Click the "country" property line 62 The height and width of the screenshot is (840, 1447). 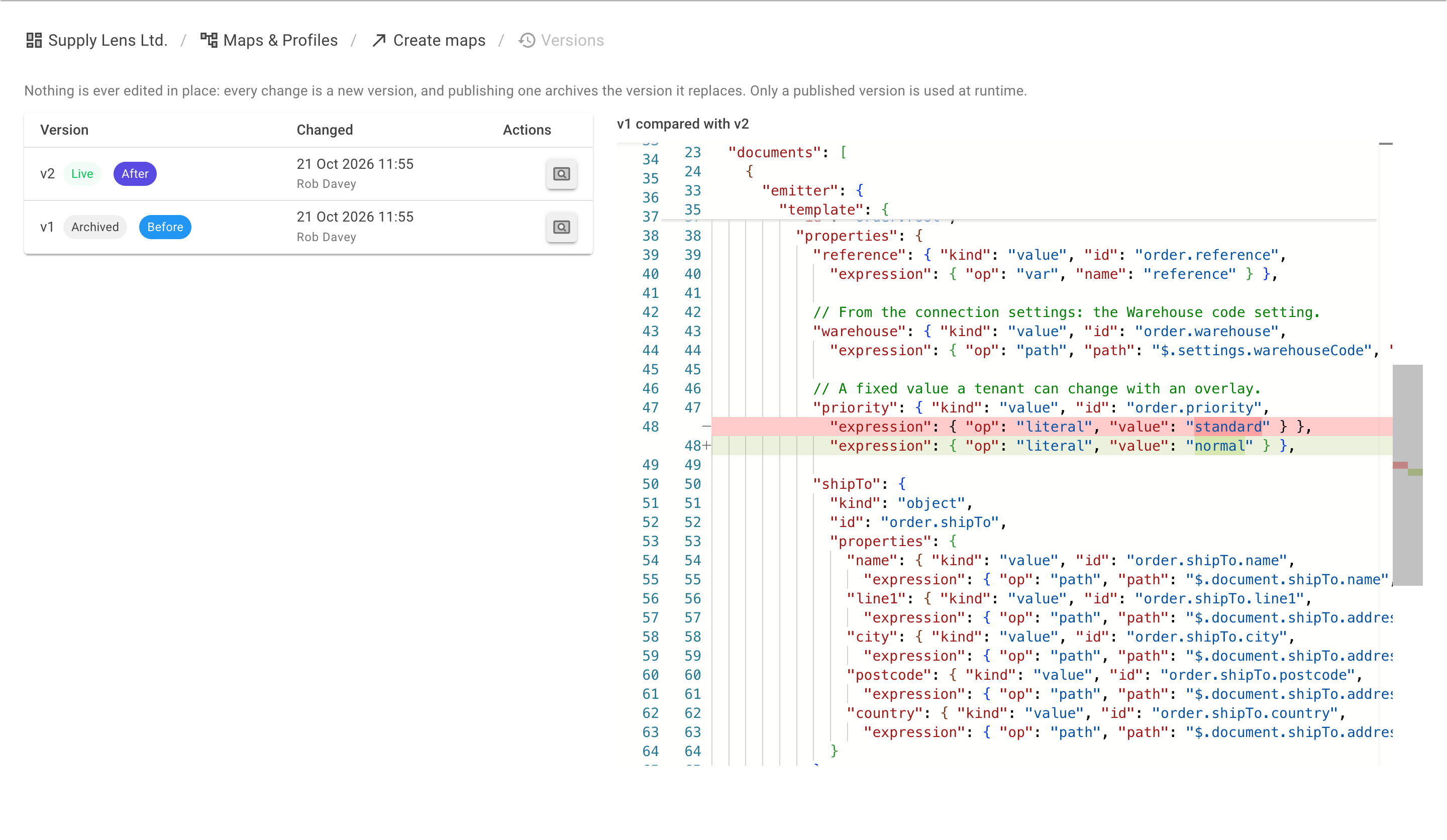tap(1096, 713)
